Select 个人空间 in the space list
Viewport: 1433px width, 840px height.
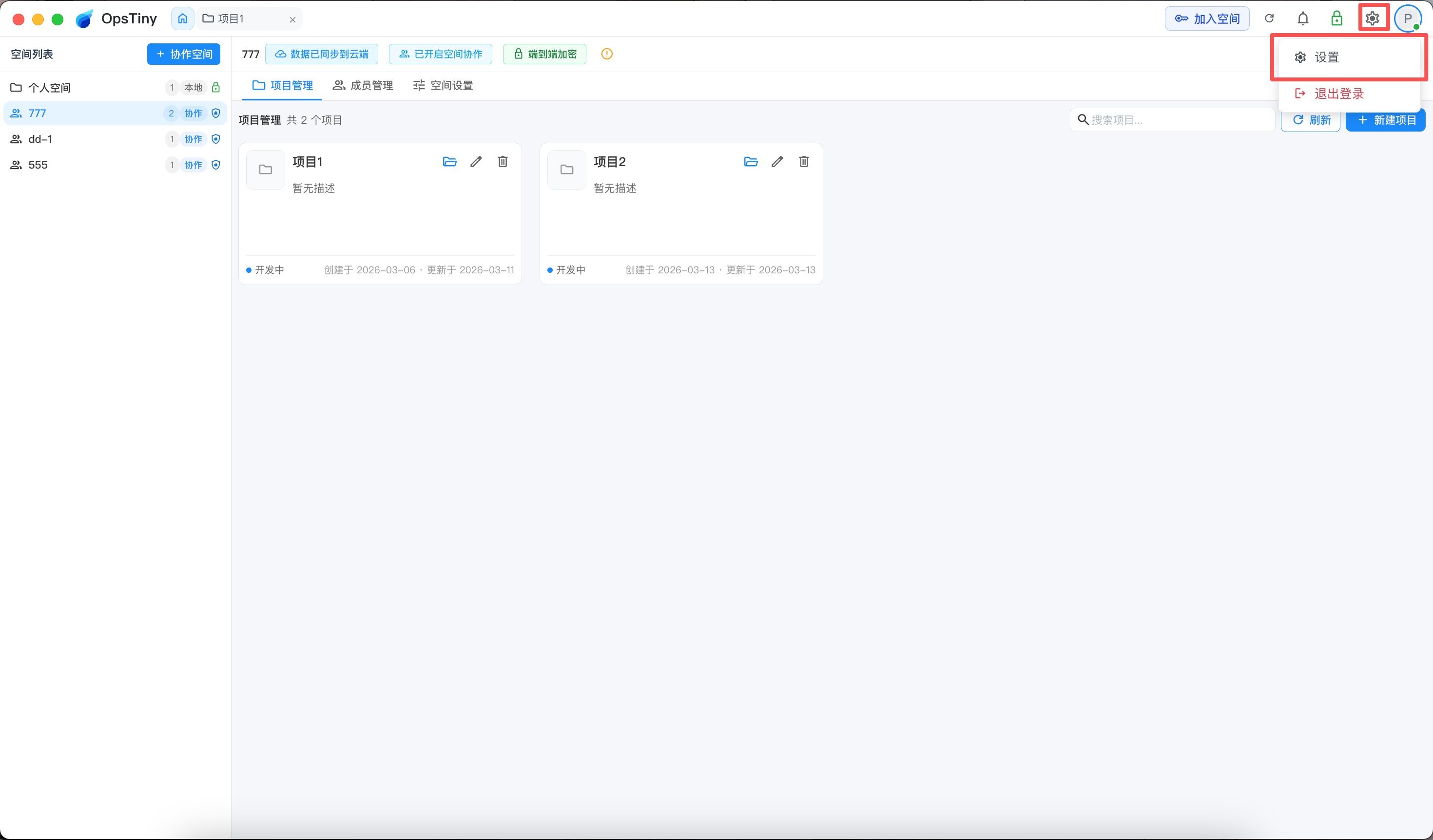coord(115,88)
